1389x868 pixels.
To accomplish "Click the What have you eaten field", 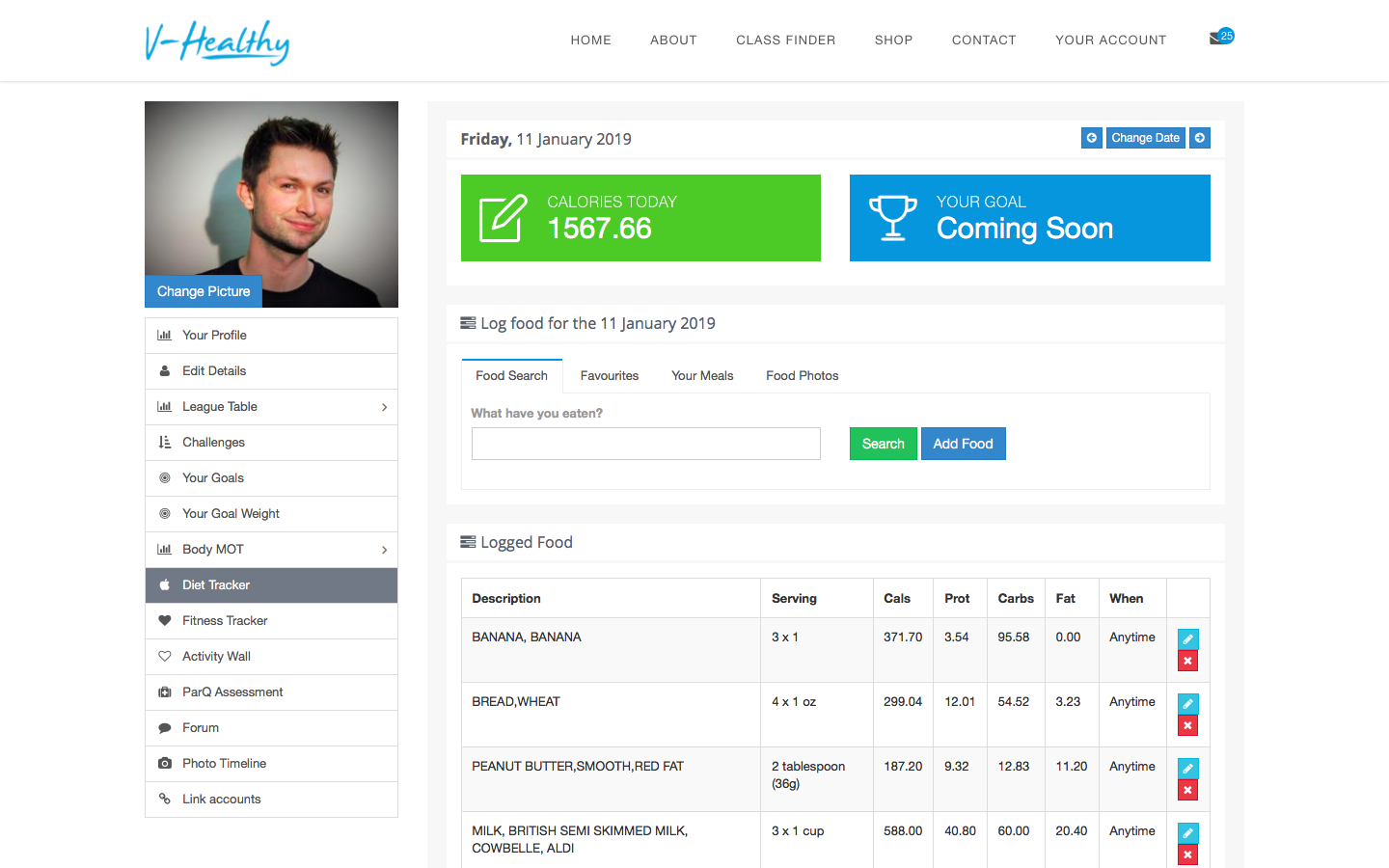I will coord(646,444).
